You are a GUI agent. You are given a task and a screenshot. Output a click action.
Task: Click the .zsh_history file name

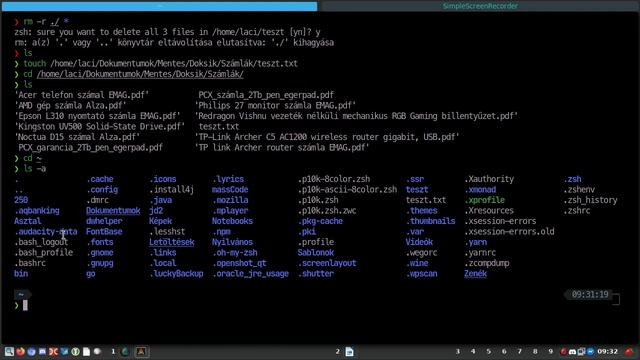(590, 200)
